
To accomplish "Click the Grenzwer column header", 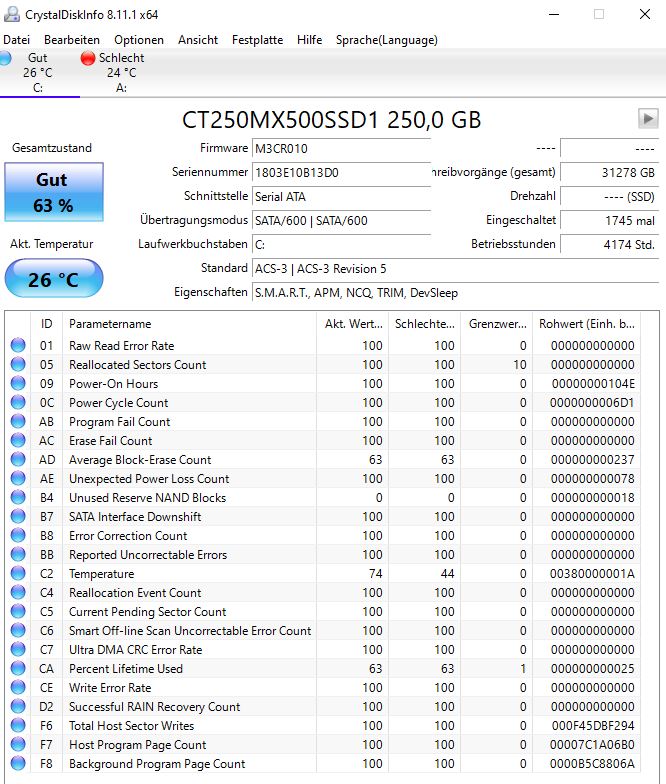I will pyautogui.click(x=497, y=324).
